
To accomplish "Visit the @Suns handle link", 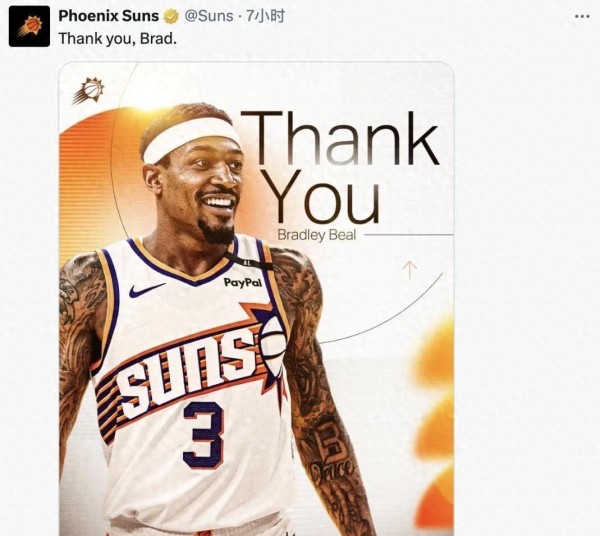I will click(x=209, y=16).
